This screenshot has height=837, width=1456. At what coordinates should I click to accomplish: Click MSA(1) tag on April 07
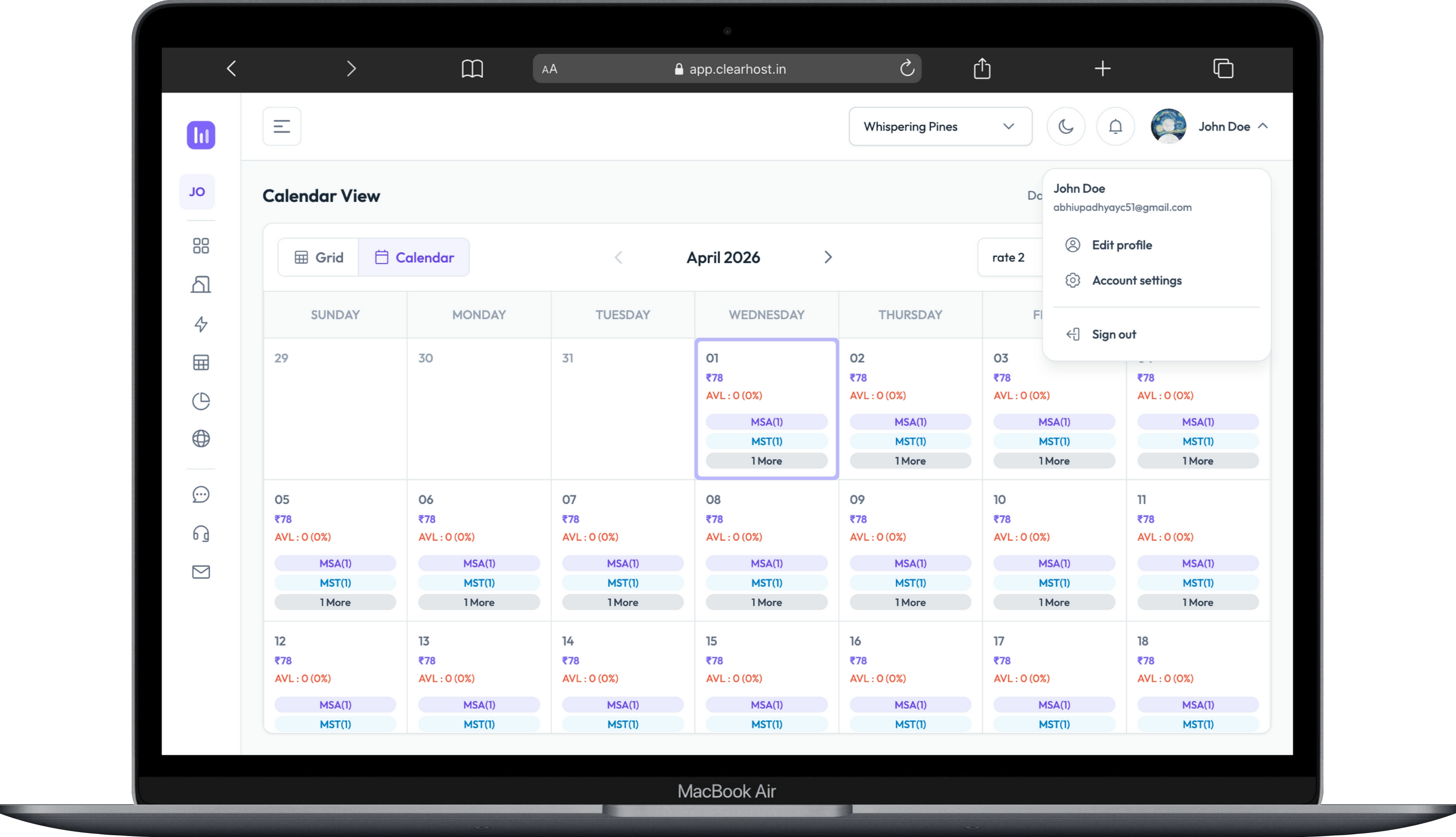pyautogui.click(x=623, y=563)
